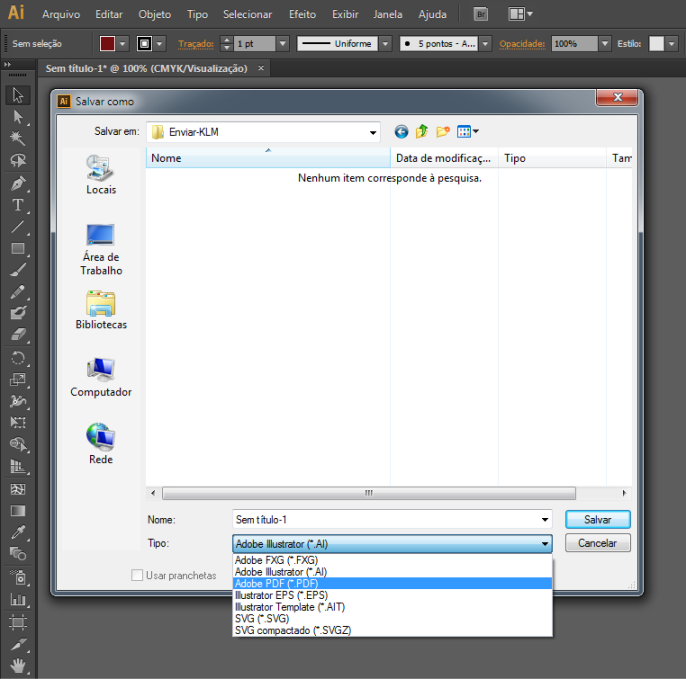Select the Hand tool
The image size is (686, 679).
tap(18, 667)
